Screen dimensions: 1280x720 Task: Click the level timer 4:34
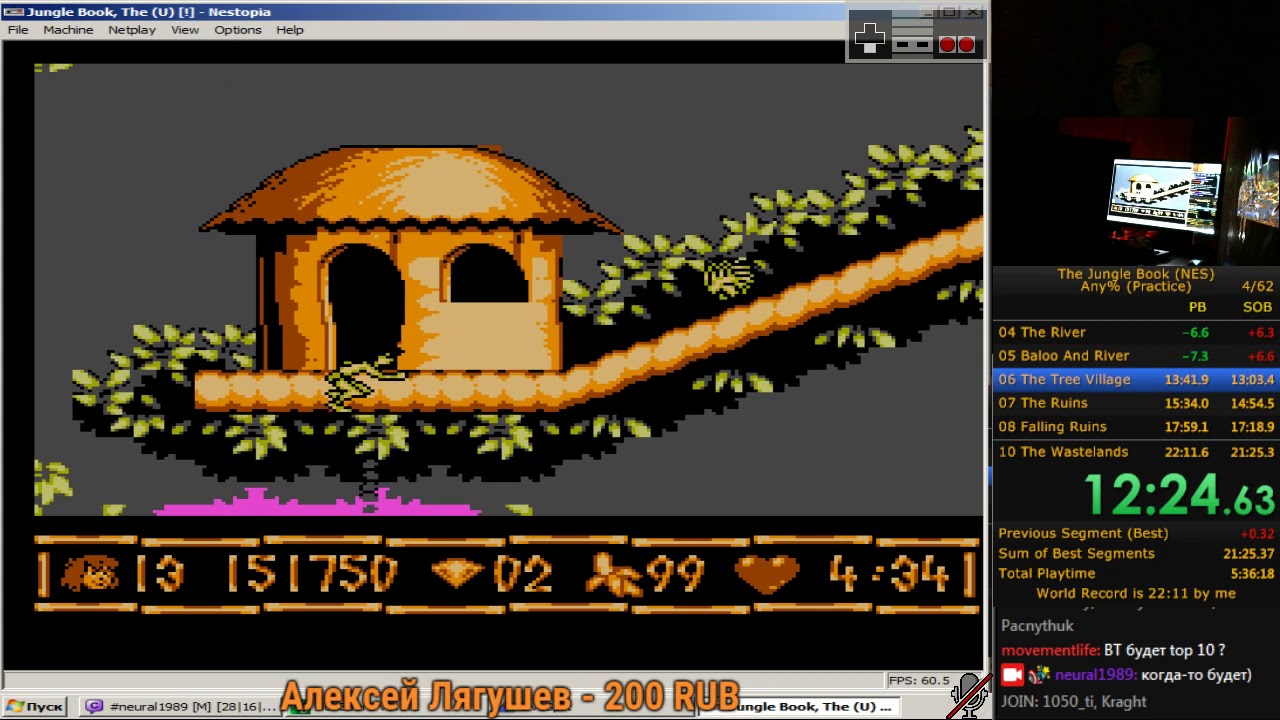click(889, 574)
